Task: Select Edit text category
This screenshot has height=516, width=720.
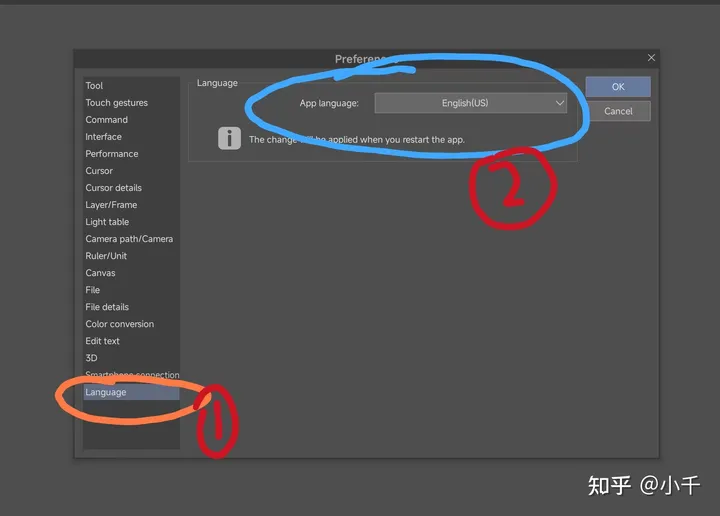Action: coord(102,341)
